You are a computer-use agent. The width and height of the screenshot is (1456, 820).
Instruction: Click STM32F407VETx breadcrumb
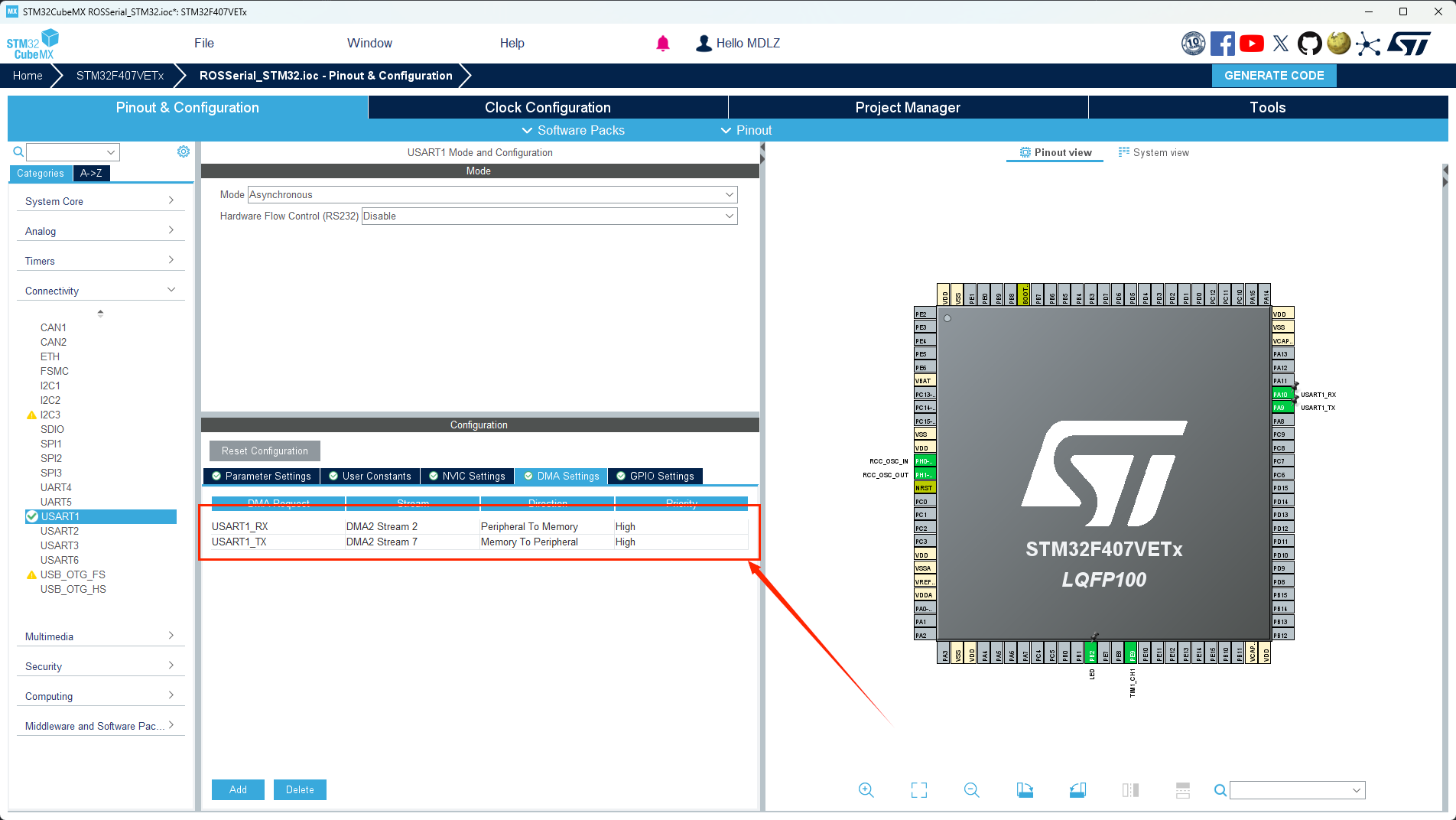[120, 75]
